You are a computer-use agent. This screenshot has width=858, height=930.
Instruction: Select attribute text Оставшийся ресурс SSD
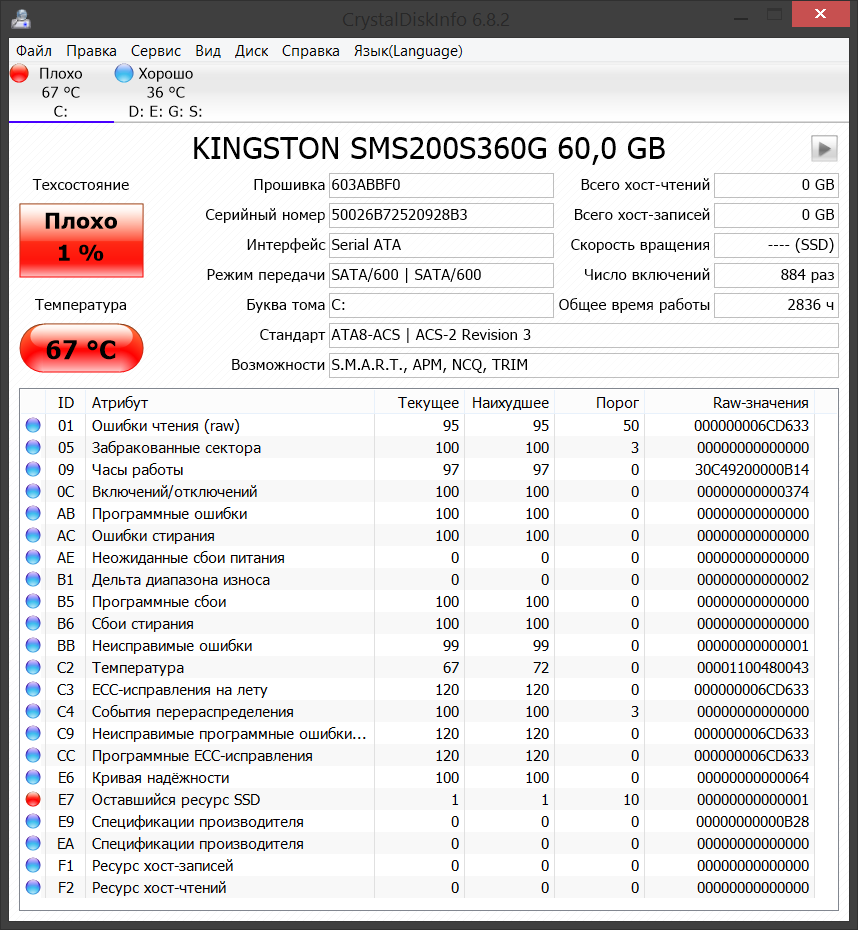(176, 800)
